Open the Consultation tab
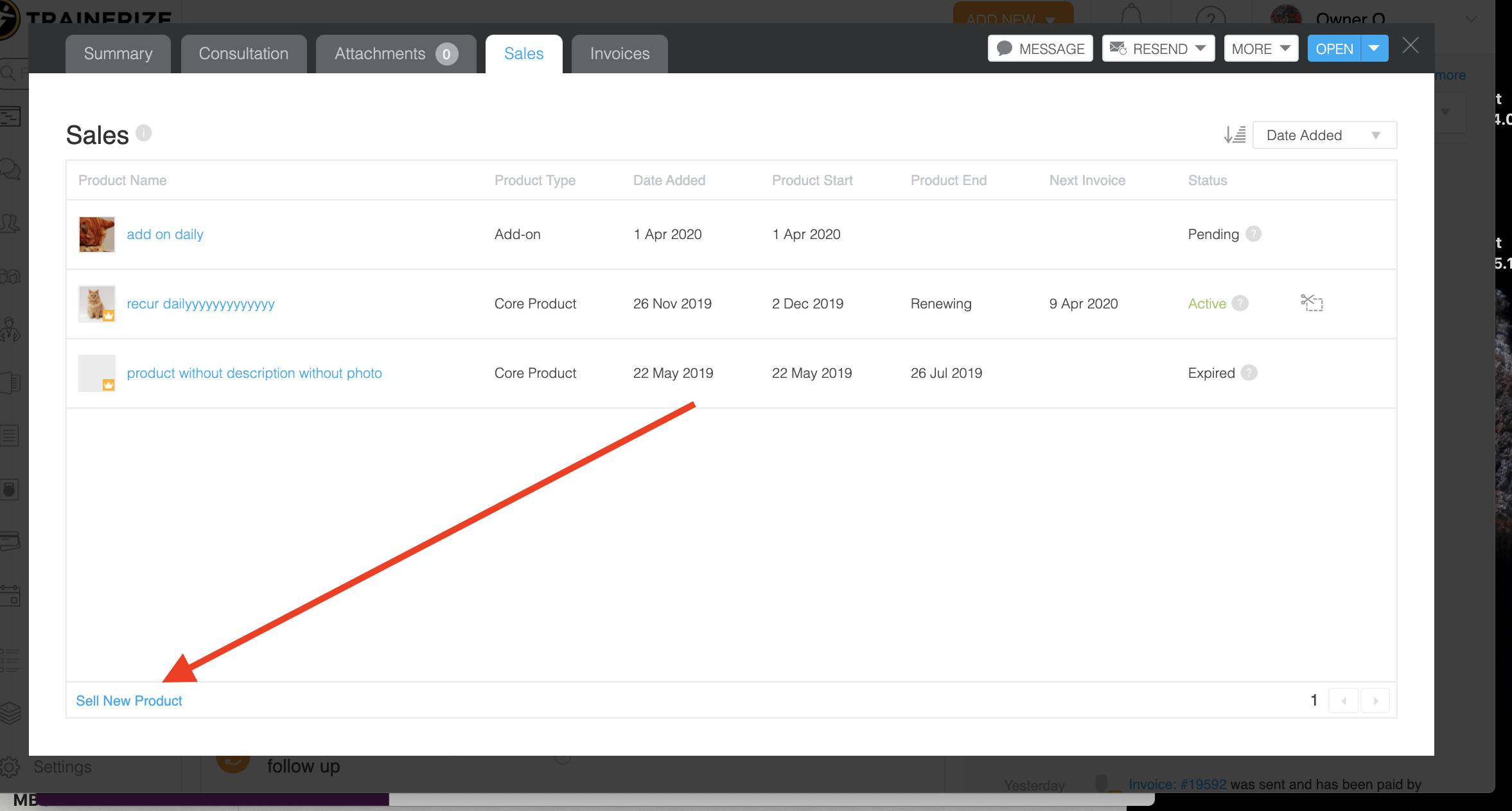The height and width of the screenshot is (811, 1512). click(243, 54)
